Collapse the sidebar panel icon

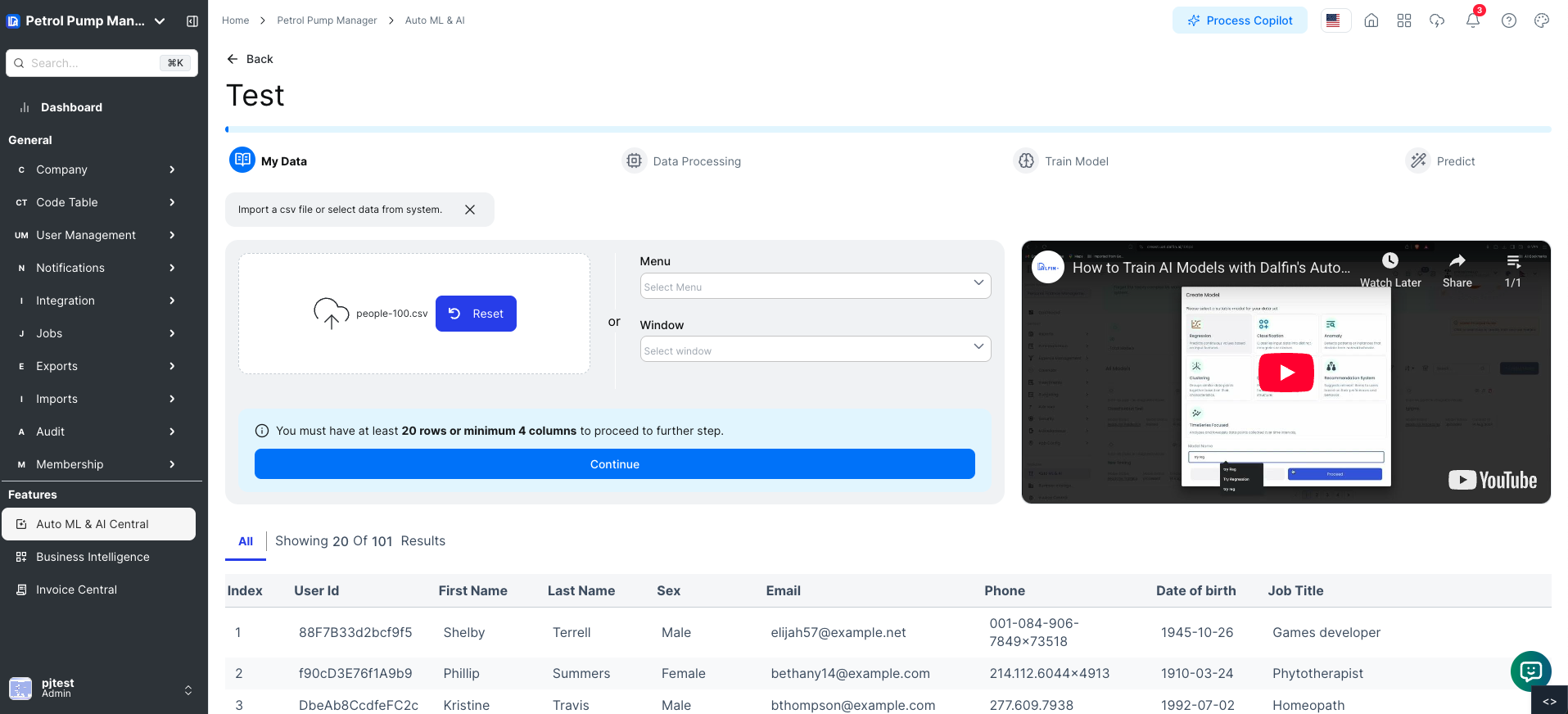coord(192,21)
